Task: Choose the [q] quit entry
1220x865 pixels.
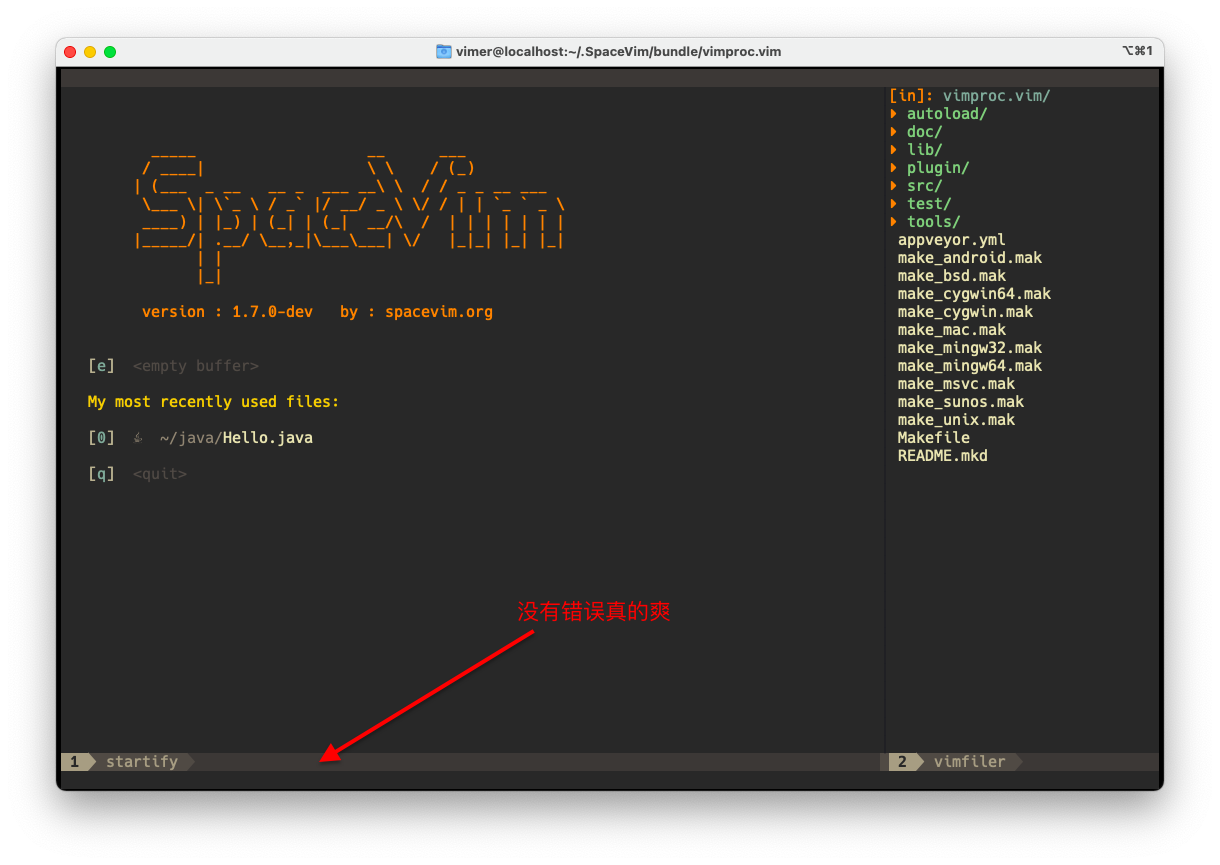Action: coord(137,474)
